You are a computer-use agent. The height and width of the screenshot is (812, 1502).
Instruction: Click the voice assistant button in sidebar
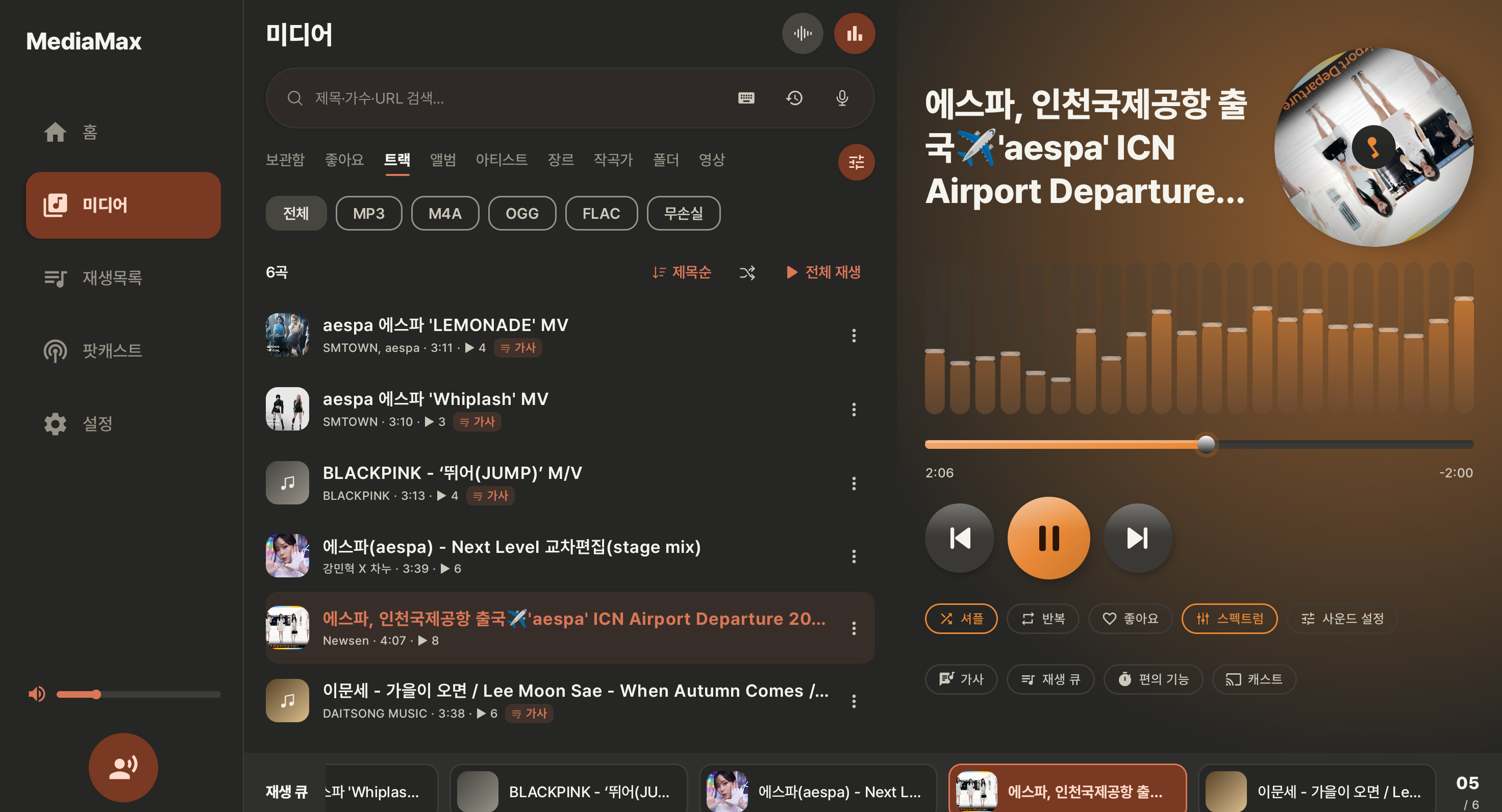pyautogui.click(x=123, y=767)
